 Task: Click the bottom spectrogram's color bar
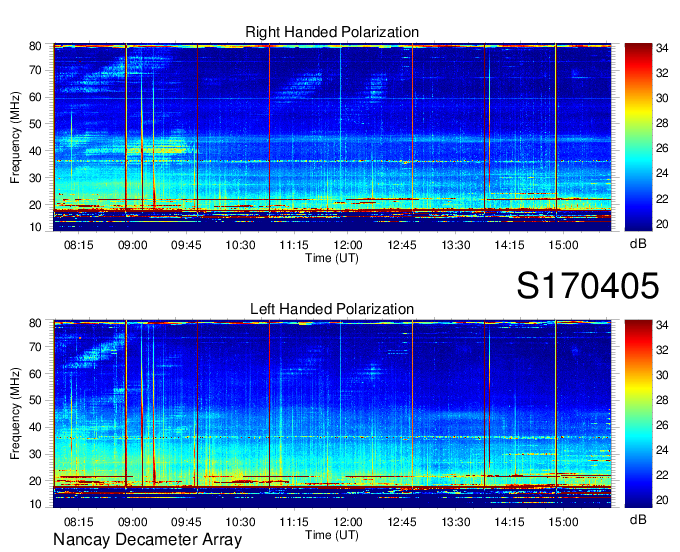click(638, 414)
